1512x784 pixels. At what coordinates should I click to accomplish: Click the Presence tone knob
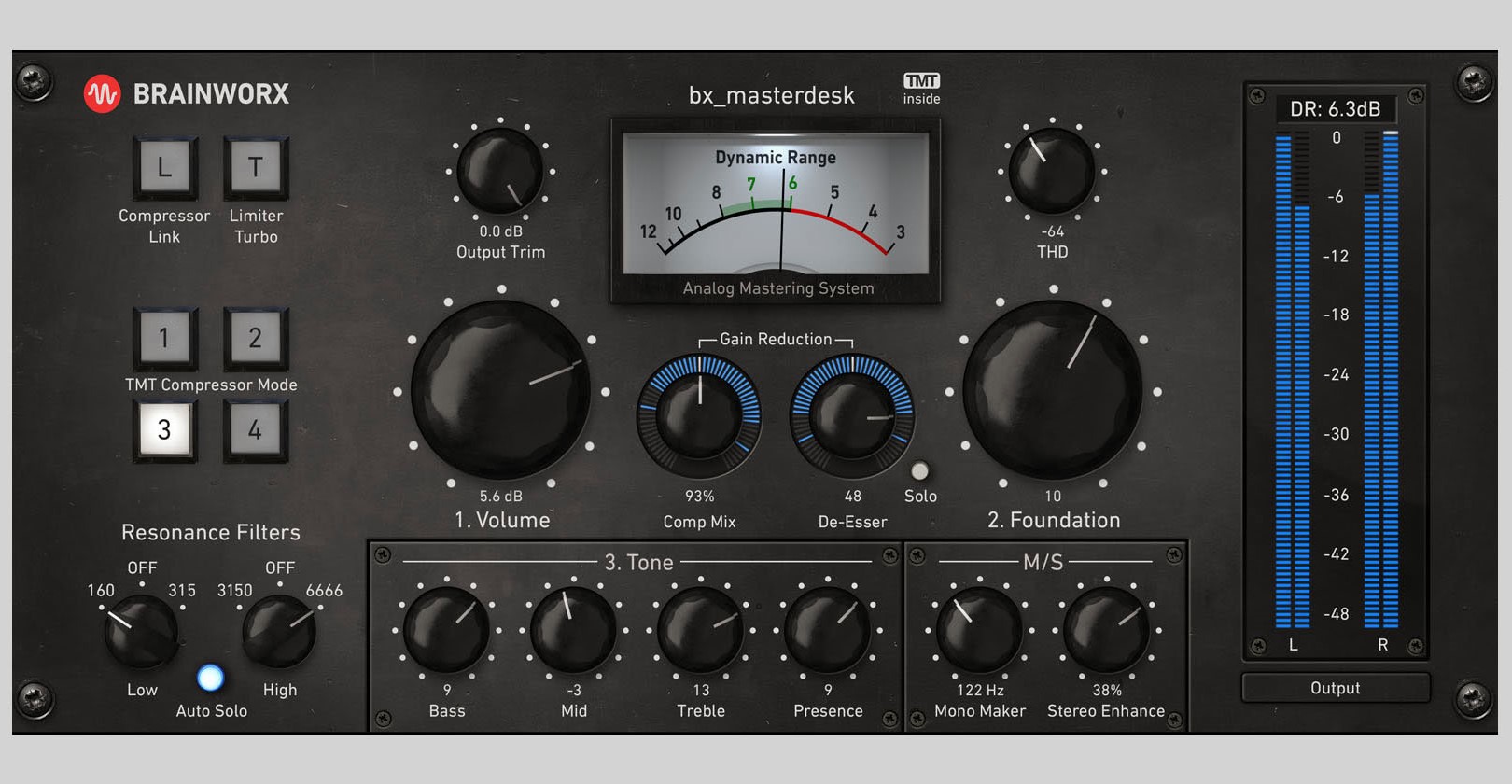[827, 630]
